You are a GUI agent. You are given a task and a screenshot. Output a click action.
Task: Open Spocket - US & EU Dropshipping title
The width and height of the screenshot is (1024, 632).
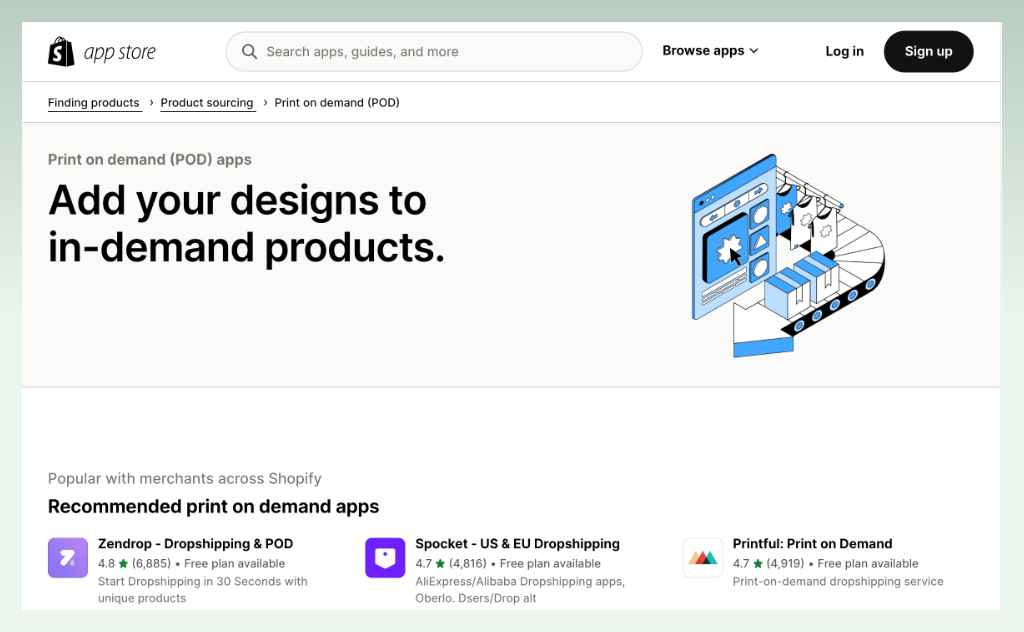click(517, 544)
